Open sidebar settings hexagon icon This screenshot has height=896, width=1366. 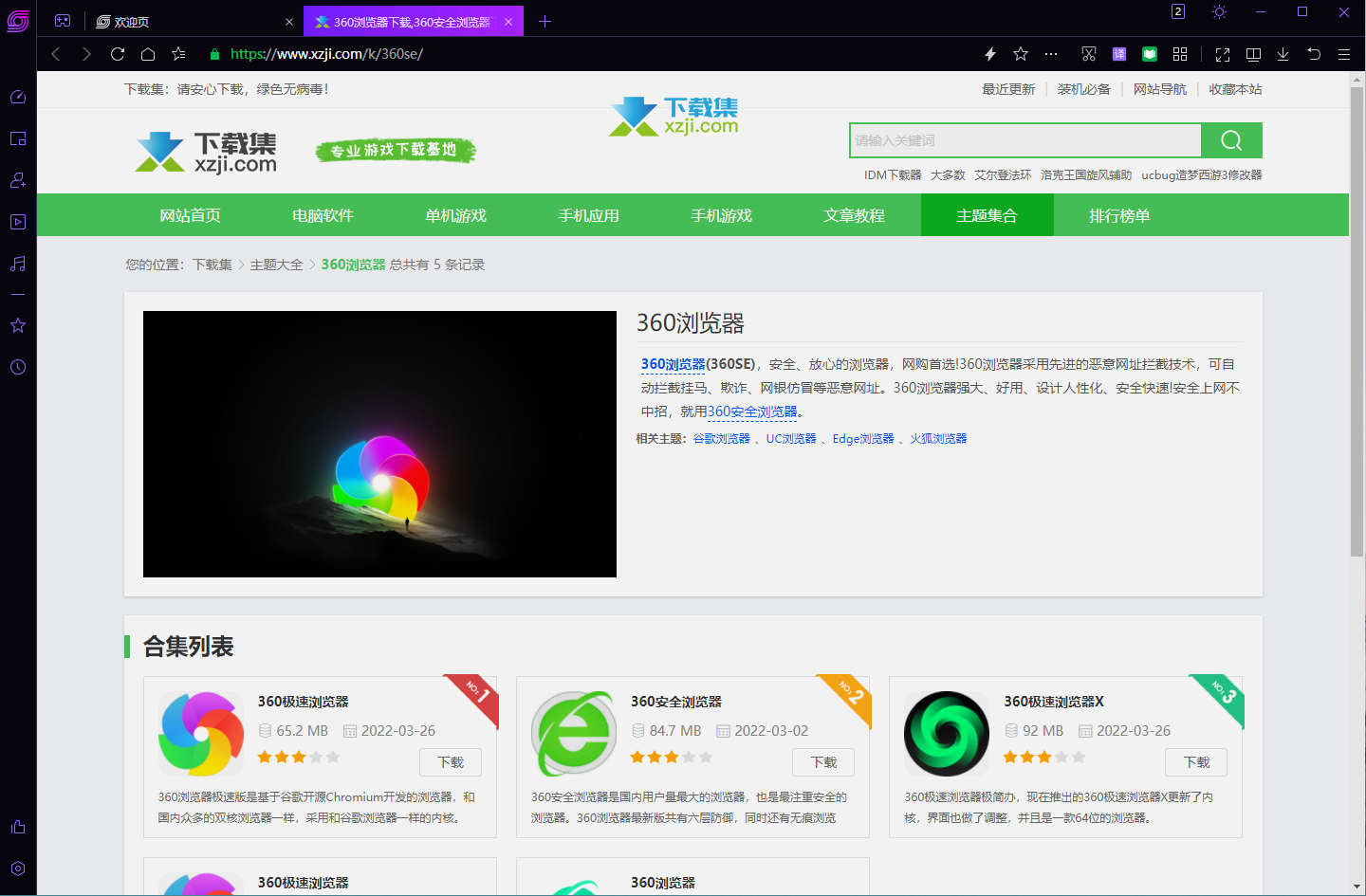coord(18,869)
